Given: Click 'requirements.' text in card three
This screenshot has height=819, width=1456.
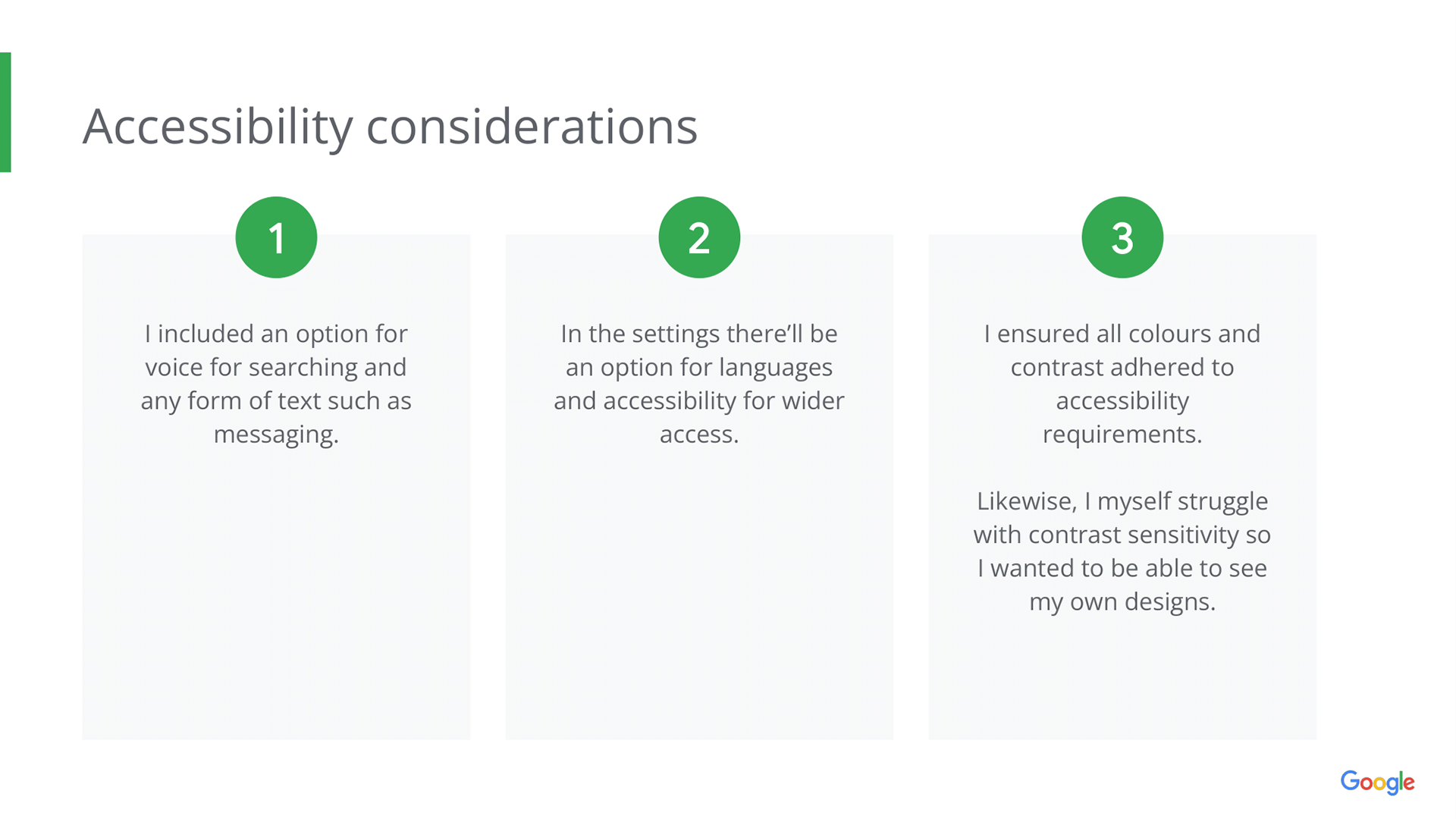Looking at the screenshot, I should (x=1122, y=435).
